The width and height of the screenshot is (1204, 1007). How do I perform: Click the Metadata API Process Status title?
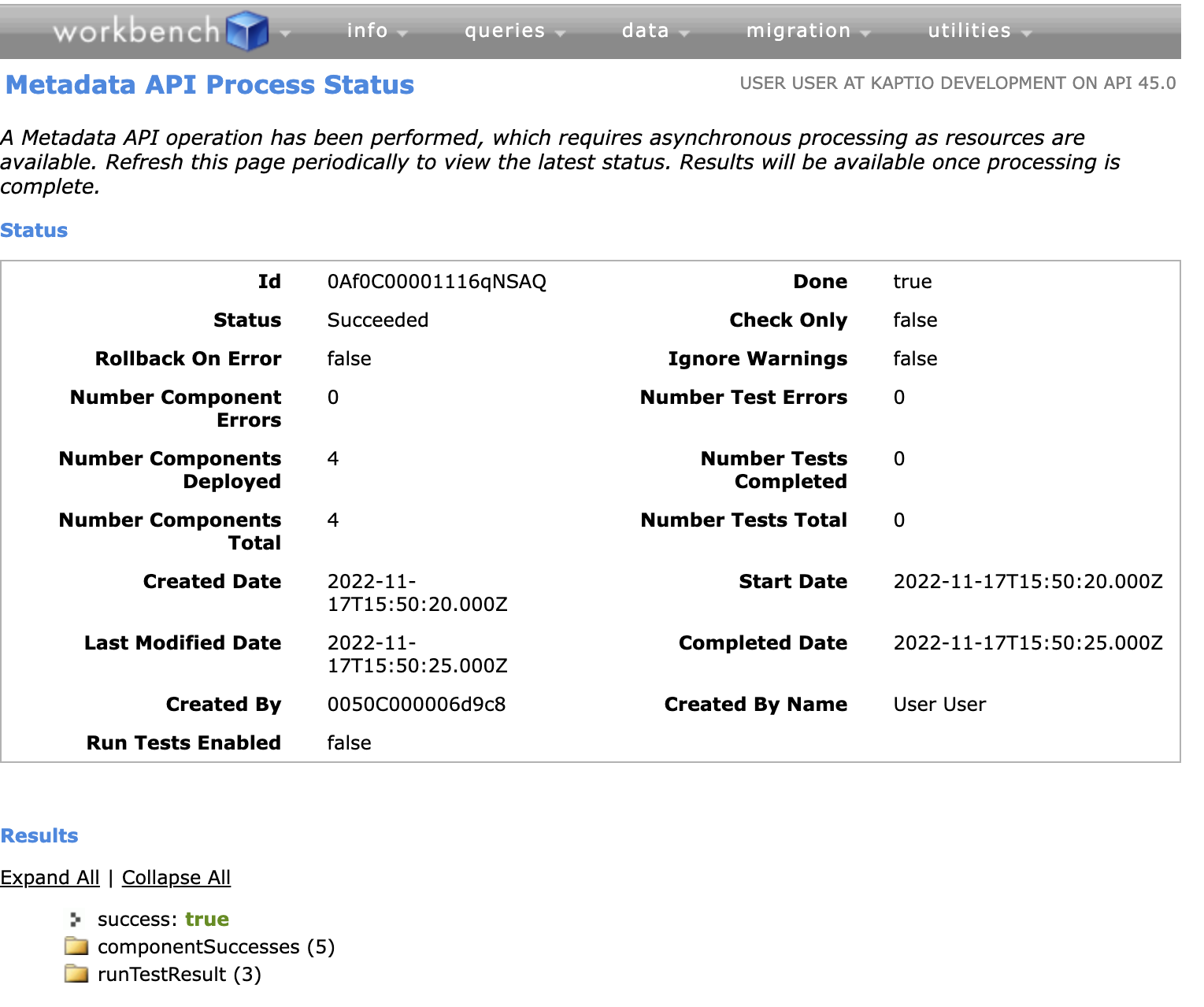[x=209, y=84]
